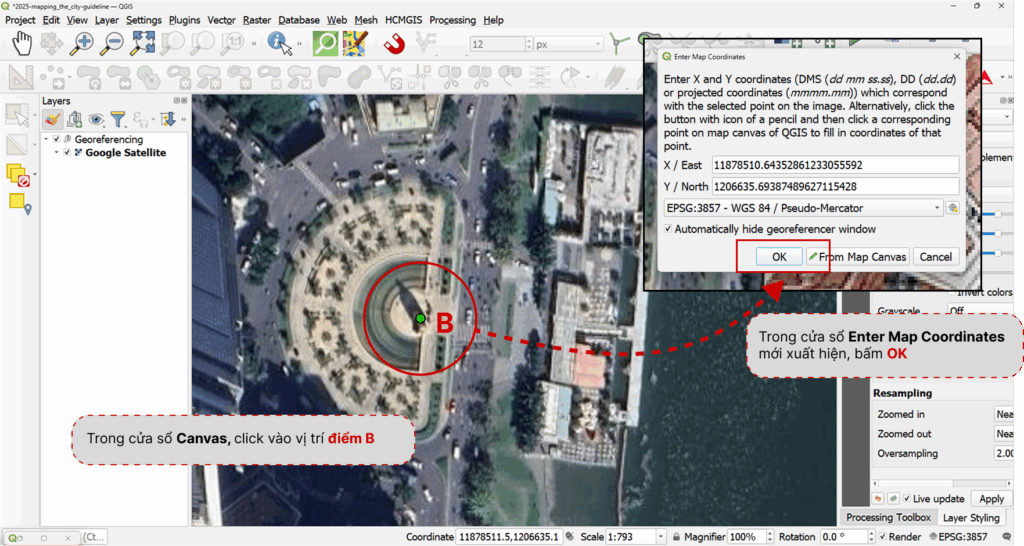
Task: Open the EPSG:3857 WGS 84 Pseudo-Mercator dropdown
Action: pos(803,208)
